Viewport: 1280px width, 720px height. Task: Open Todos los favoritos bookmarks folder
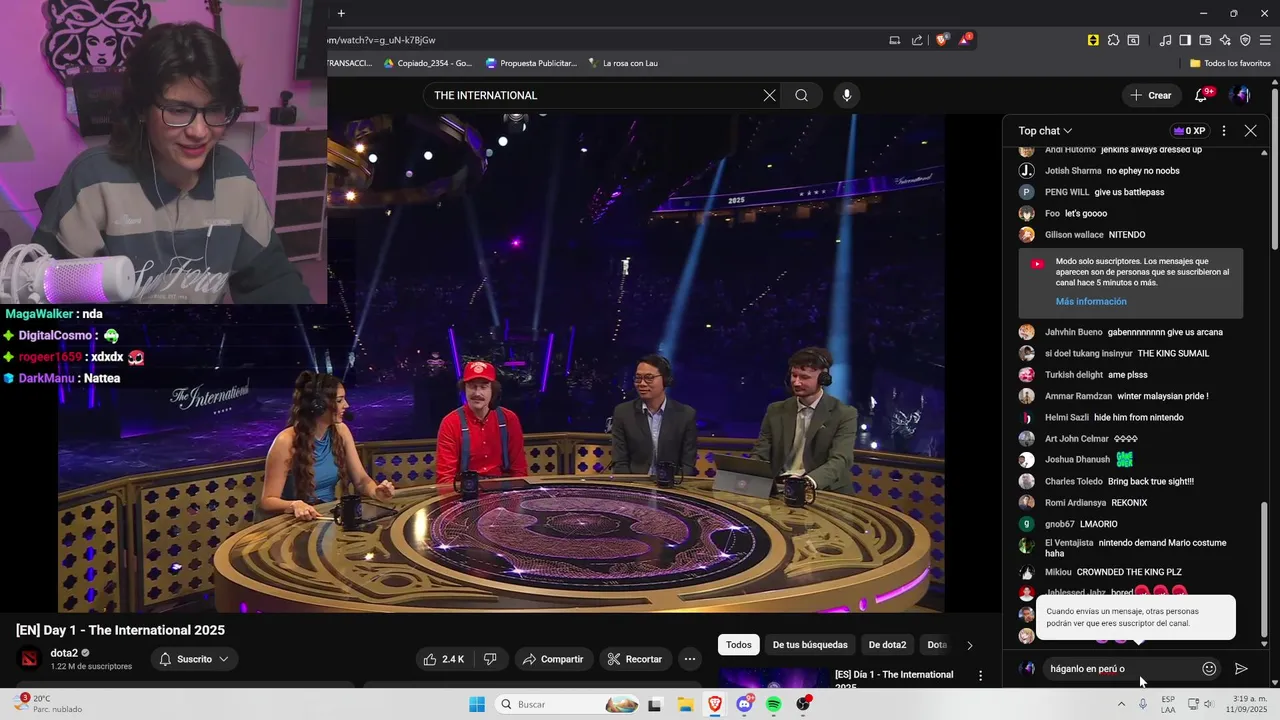coord(1230,63)
